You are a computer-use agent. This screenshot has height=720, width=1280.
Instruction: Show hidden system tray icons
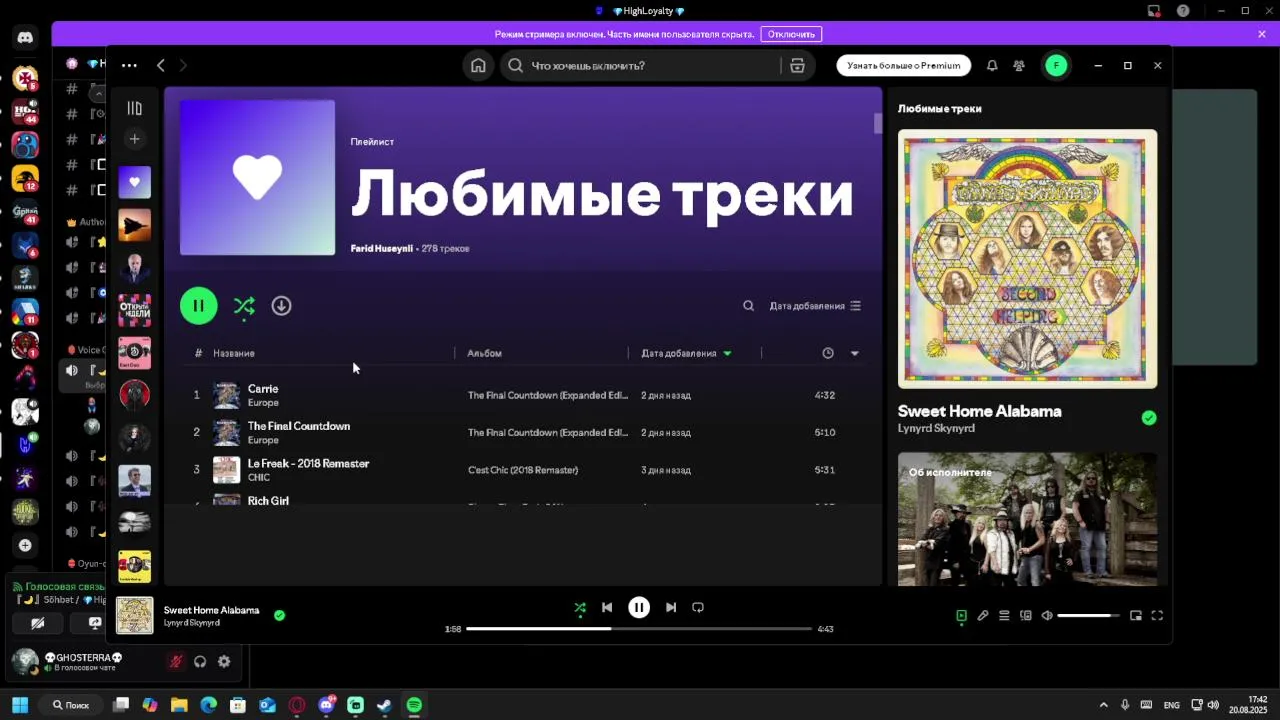pos(1104,705)
